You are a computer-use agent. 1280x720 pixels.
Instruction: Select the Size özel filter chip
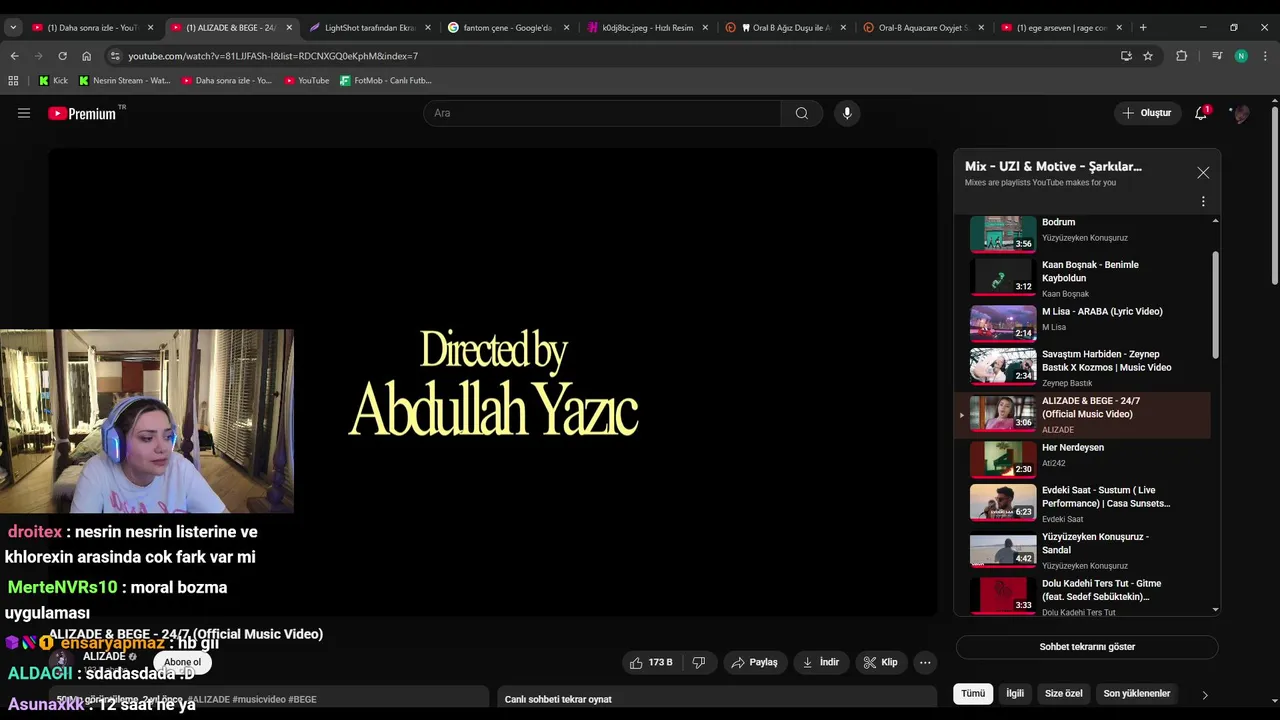1064,693
